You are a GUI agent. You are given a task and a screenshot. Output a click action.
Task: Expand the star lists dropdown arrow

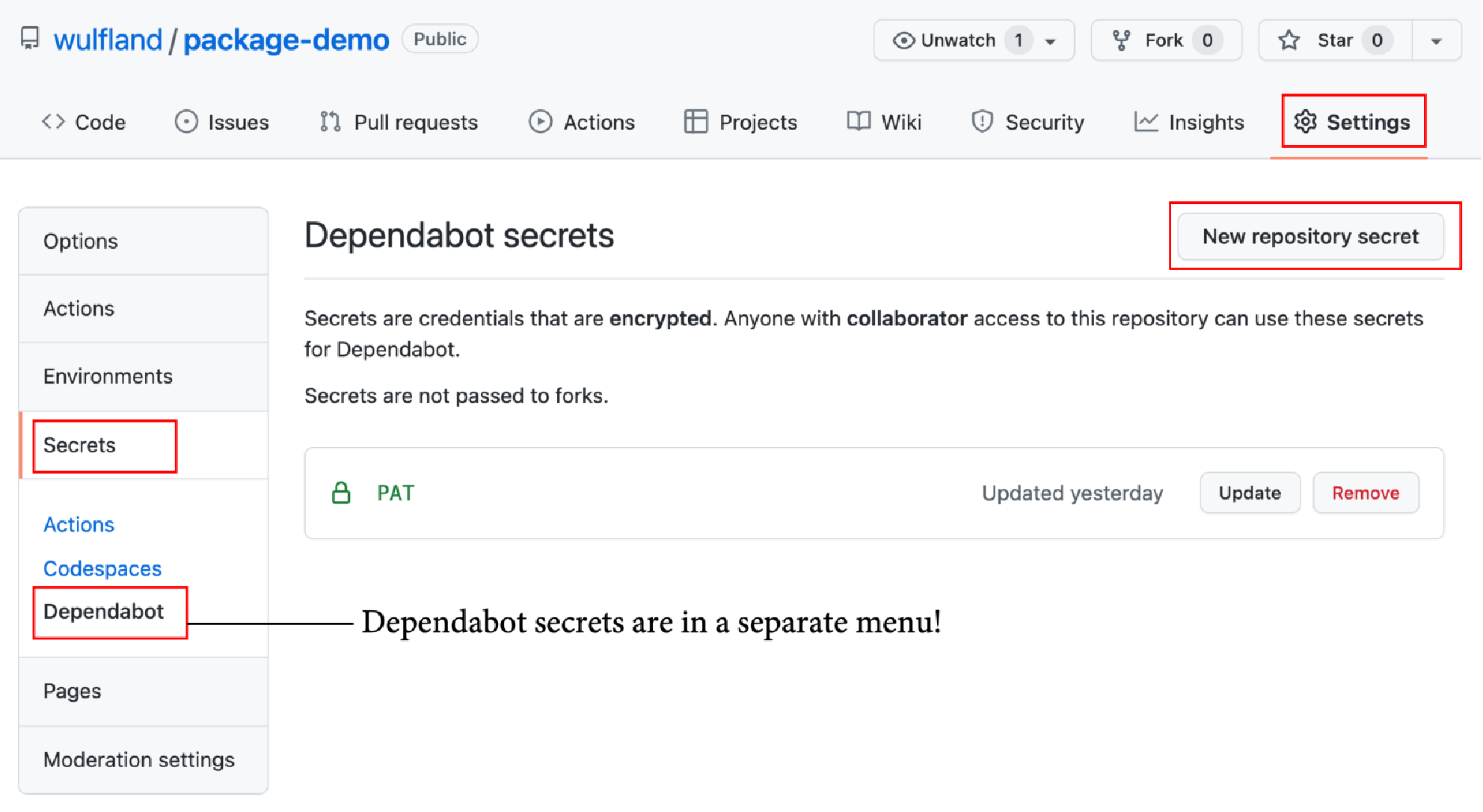coord(1436,41)
